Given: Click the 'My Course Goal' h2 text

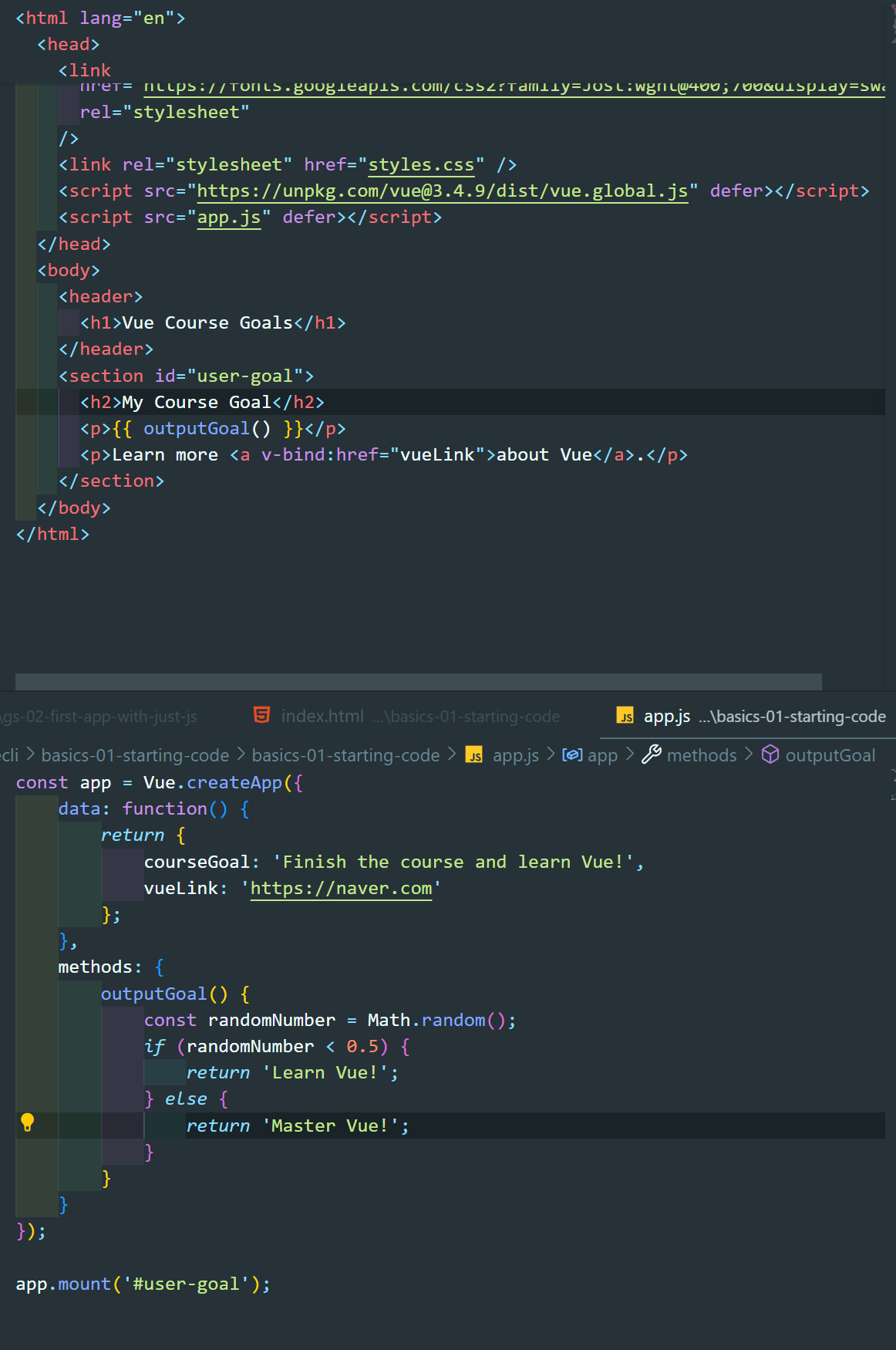Looking at the screenshot, I should [197, 402].
